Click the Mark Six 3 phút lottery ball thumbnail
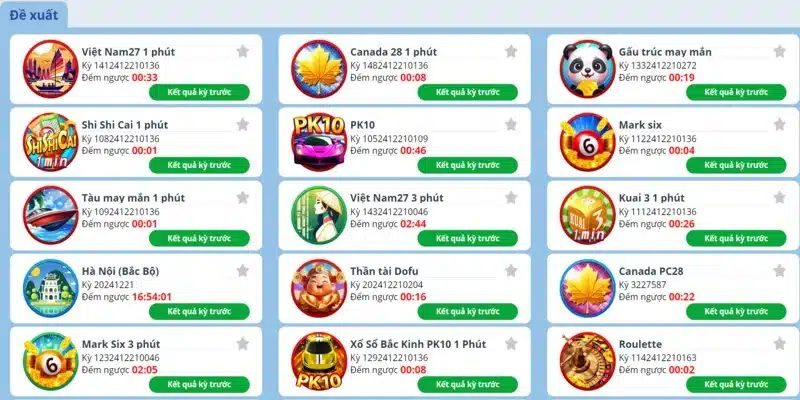 [x=51, y=361]
